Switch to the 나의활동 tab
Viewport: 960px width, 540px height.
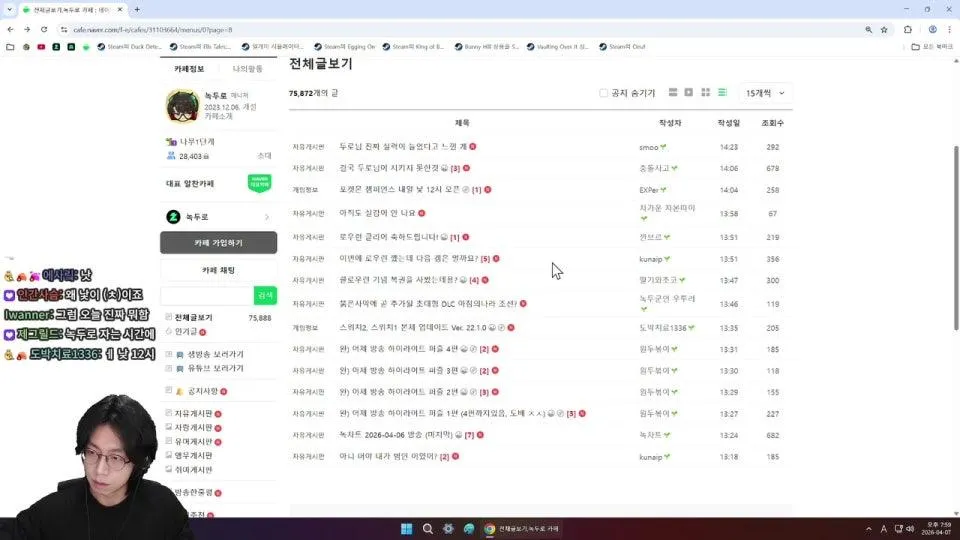(x=247, y=69)
